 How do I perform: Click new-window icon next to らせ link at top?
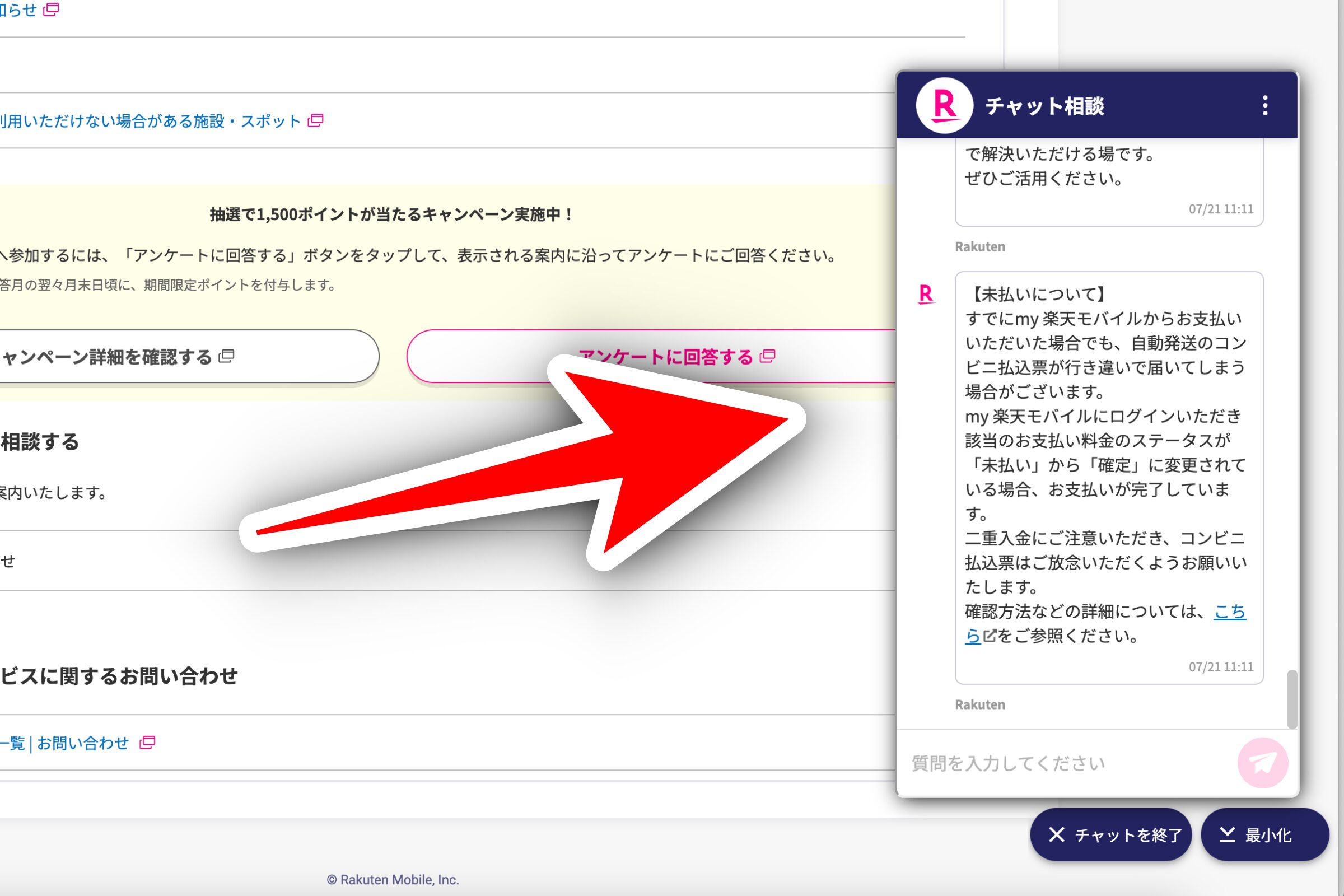52,9
